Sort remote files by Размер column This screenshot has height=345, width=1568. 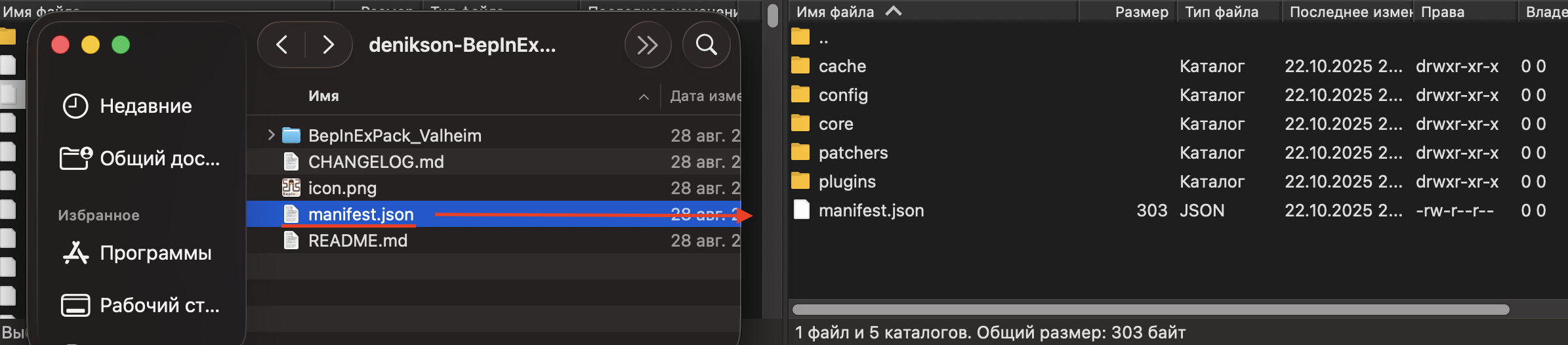pyautogui.click(x=1141, y=12)
